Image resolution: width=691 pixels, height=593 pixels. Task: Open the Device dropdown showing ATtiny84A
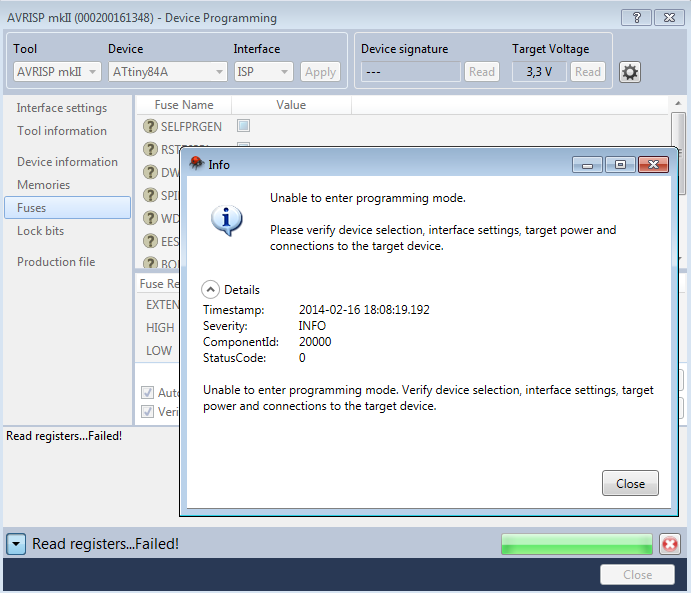pos(167,71)
